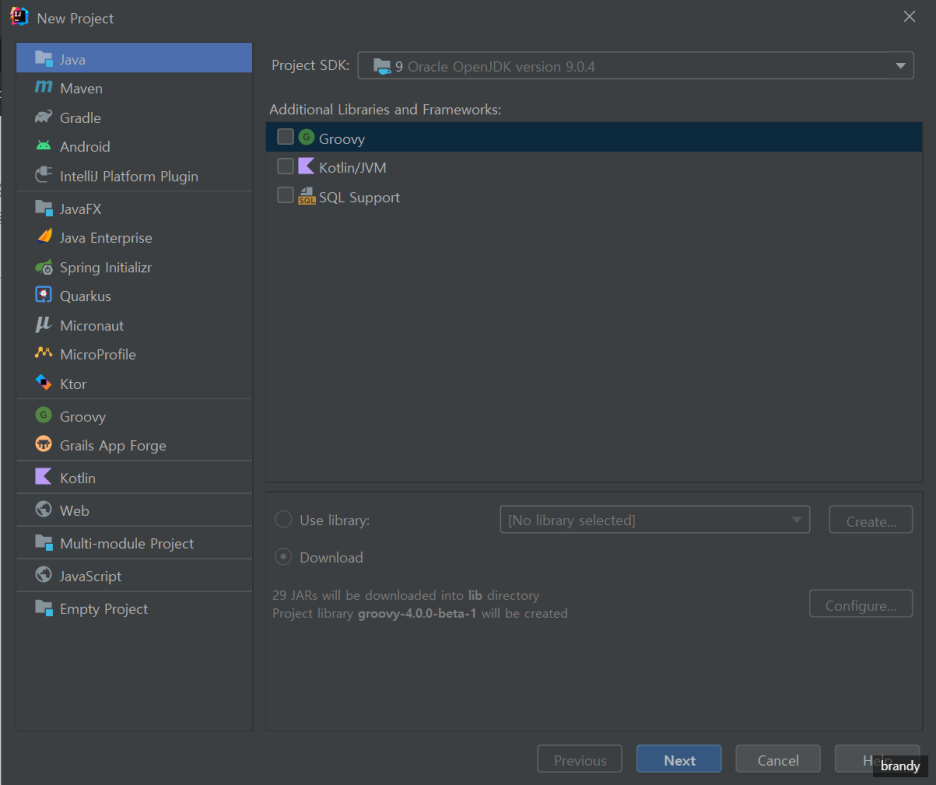Select IntelliJ Platform Plugin entry
The width and height of the screenshot is (936, 785).
pyautogui.click(x=134, y=176)
